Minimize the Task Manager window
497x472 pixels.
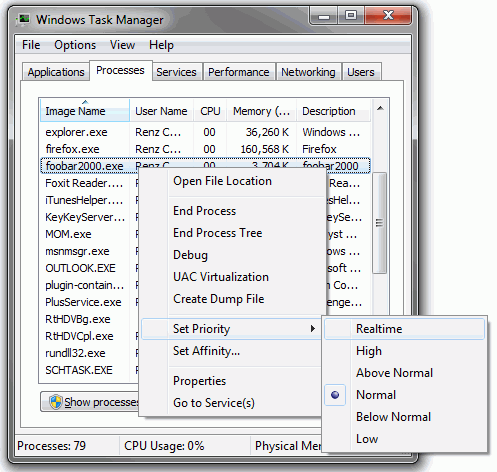324,16
